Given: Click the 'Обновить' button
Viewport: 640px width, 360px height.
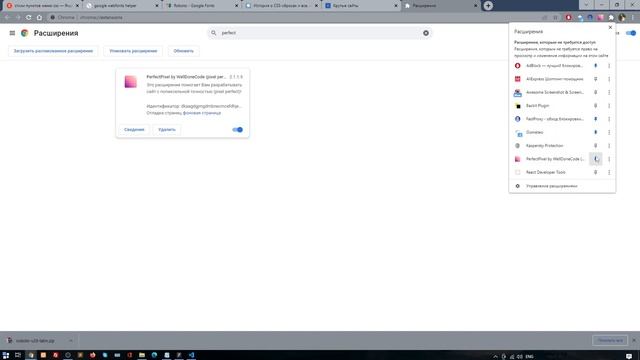Looking at the screenshot, I should click(183, 51).
